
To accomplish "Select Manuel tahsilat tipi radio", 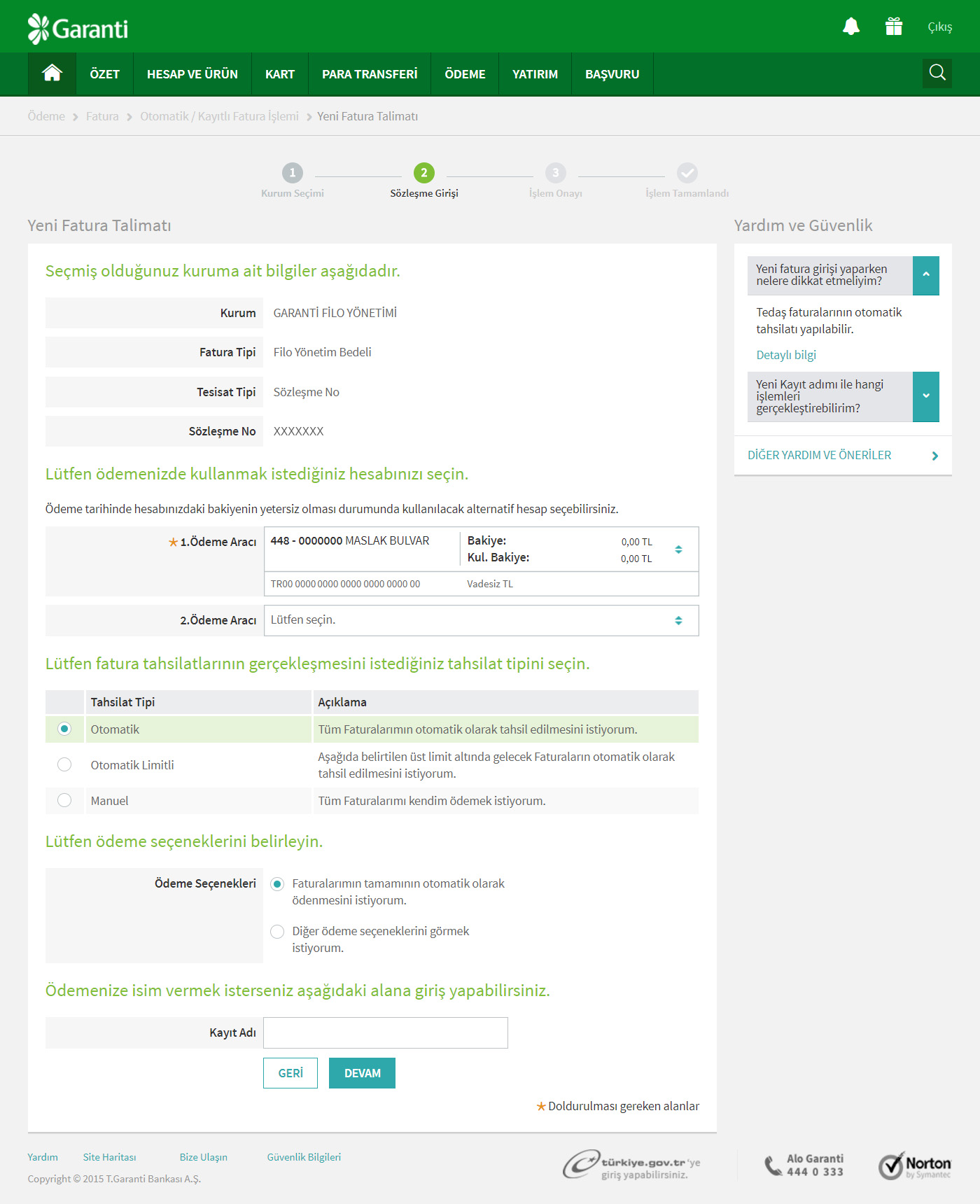I will coord(64,800).
